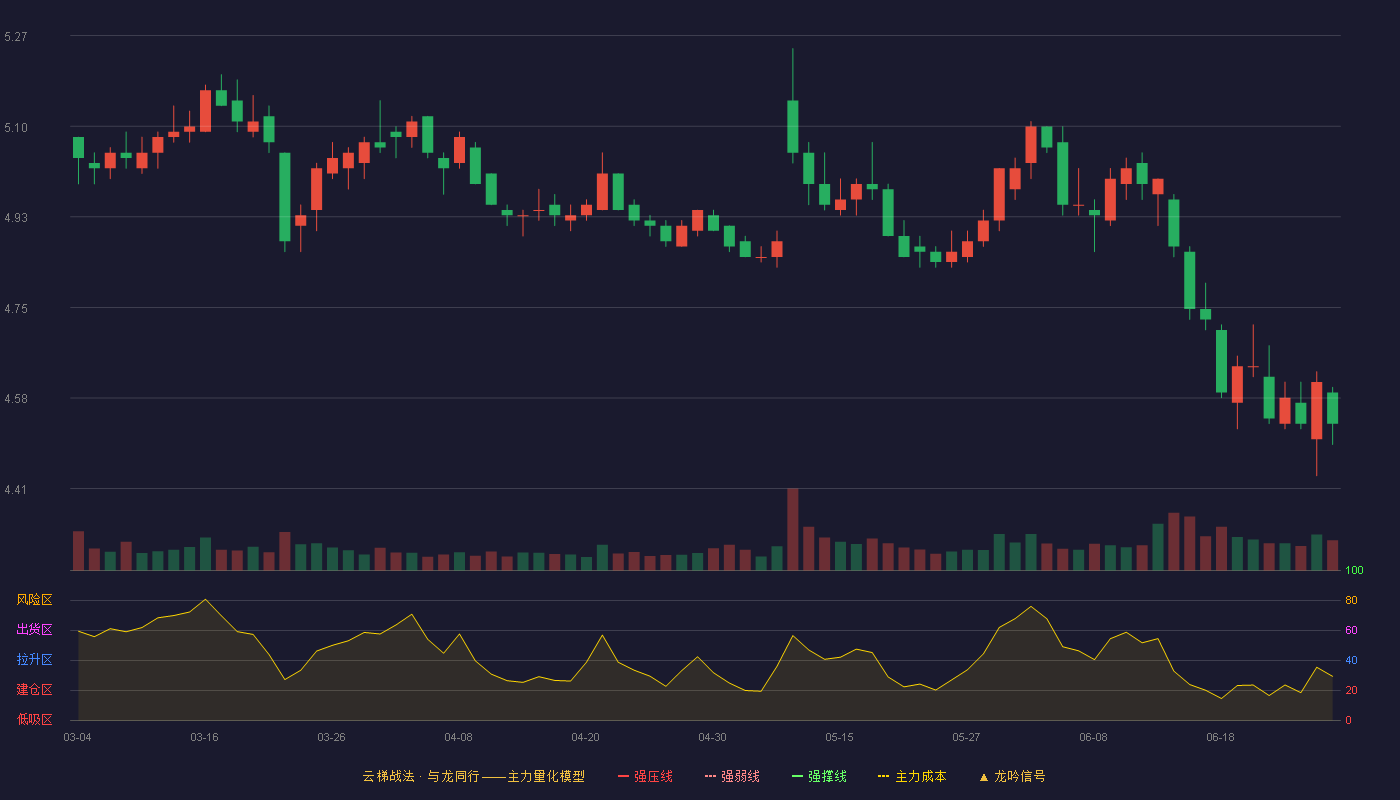1400x800 pixels.
Task: Click the 06-08 date label
Action: click(x=1094, y=737)
